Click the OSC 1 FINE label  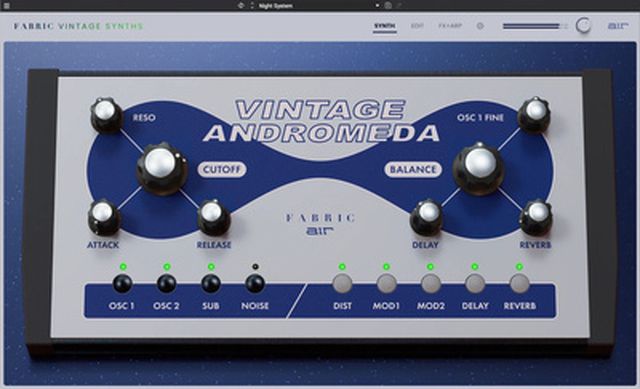pos(480,118)
